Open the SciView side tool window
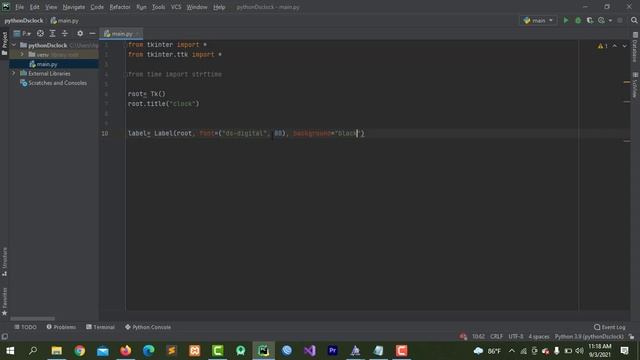This screenshot has width=640, height=360. coord(635,85)
